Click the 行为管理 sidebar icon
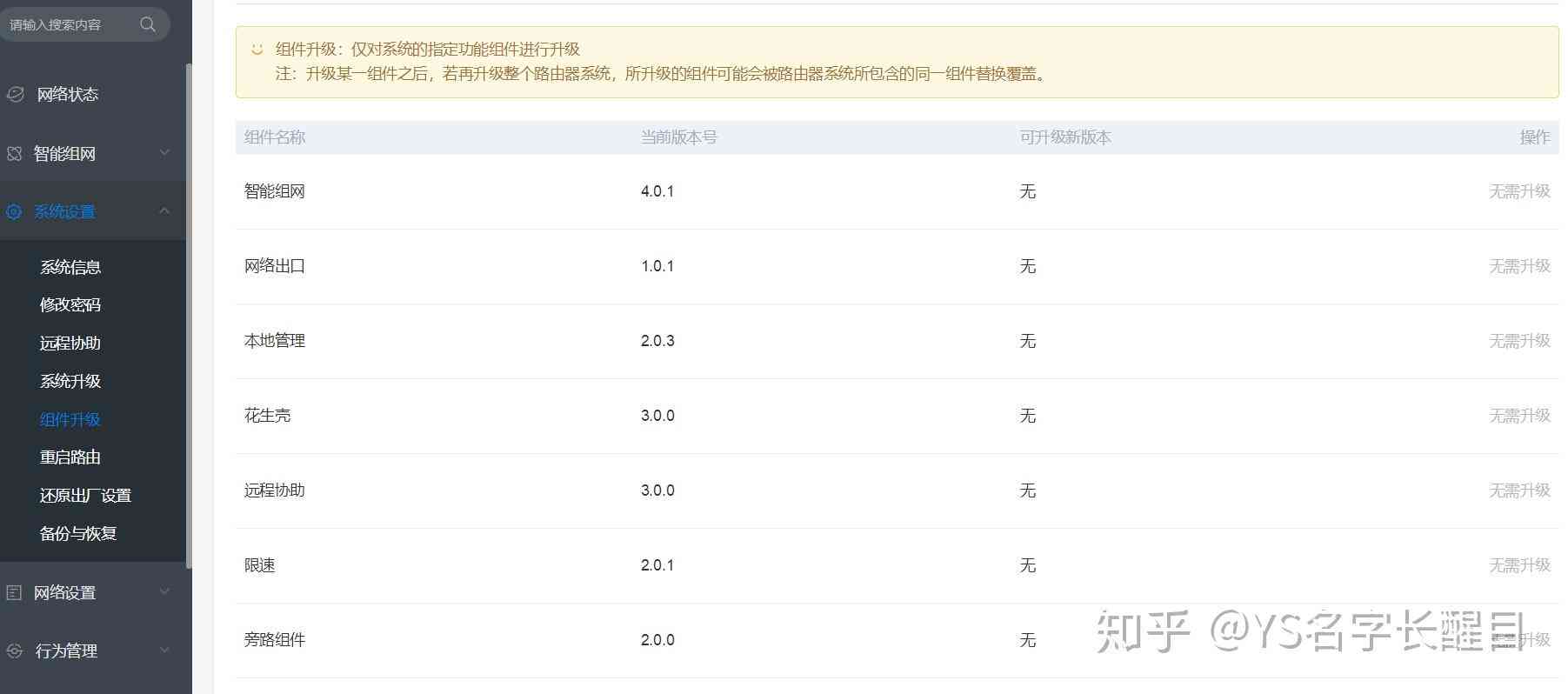The height and width of the screenshot is (694, 1568). pos(14,651)
